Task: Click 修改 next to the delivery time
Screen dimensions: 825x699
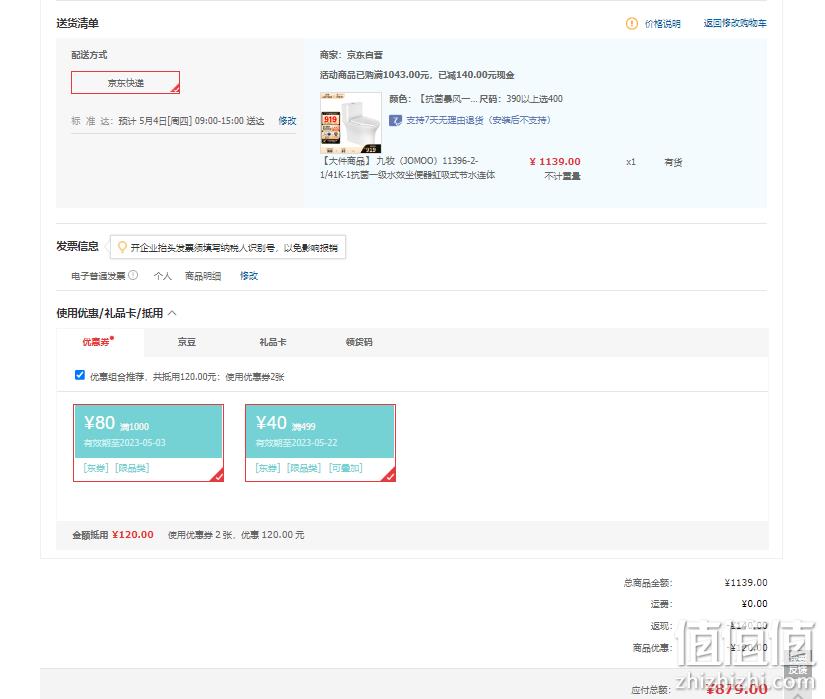Action: pyautogui.click(x=287, y=121)
